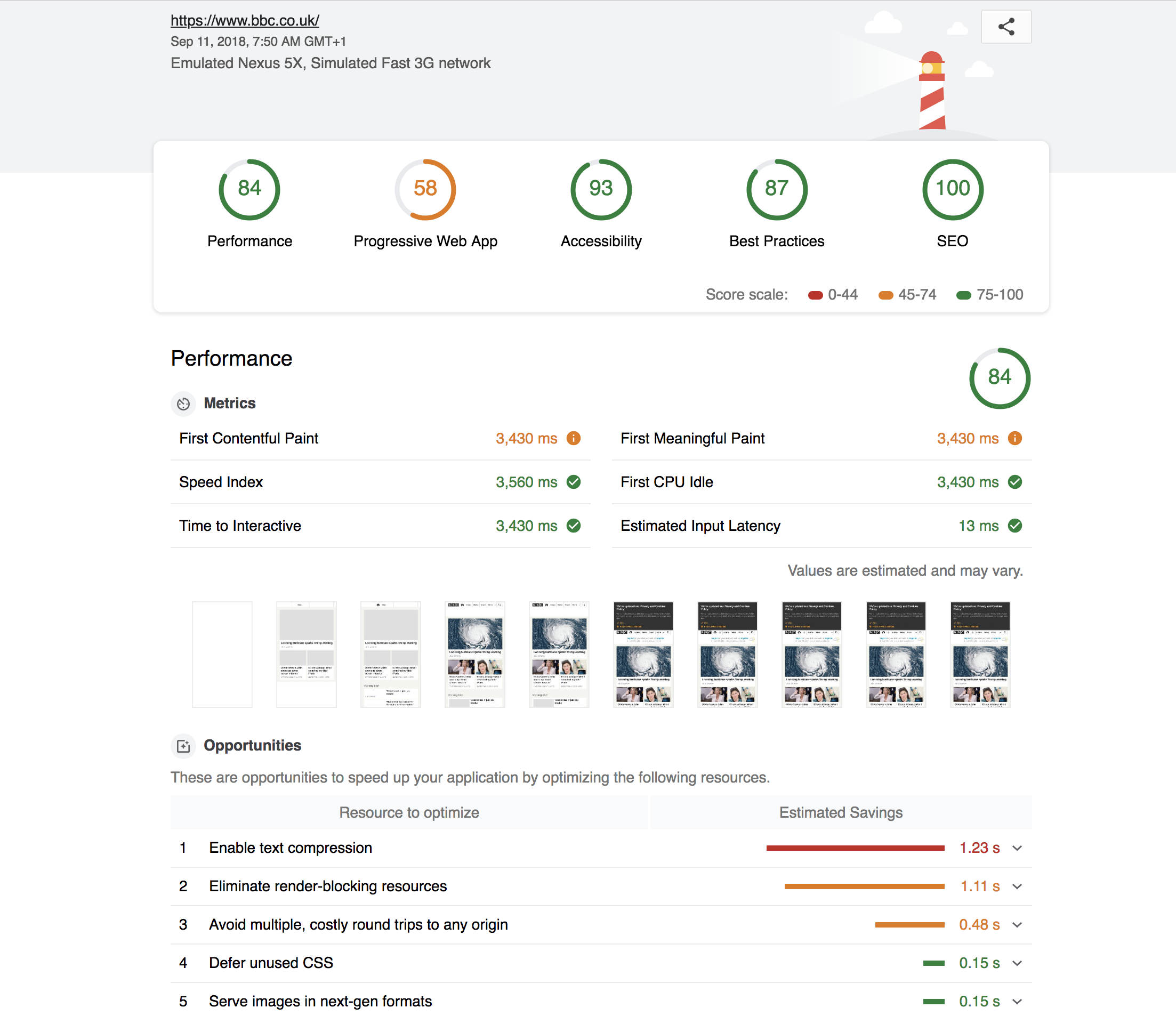Click the last filmstrip screenshot thumbnail
1176x1016 pixels.
980,655
